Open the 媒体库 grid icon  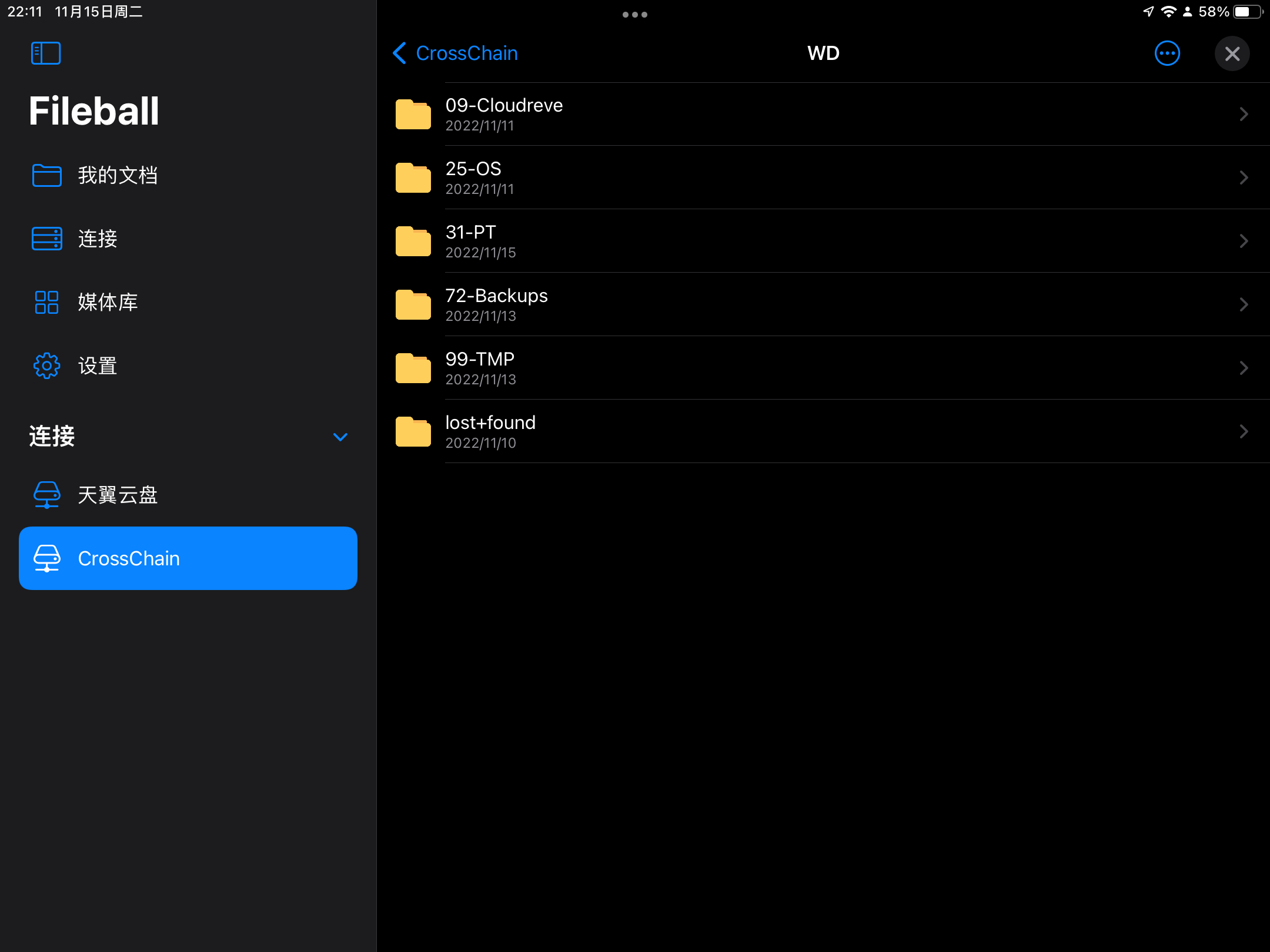46,302
